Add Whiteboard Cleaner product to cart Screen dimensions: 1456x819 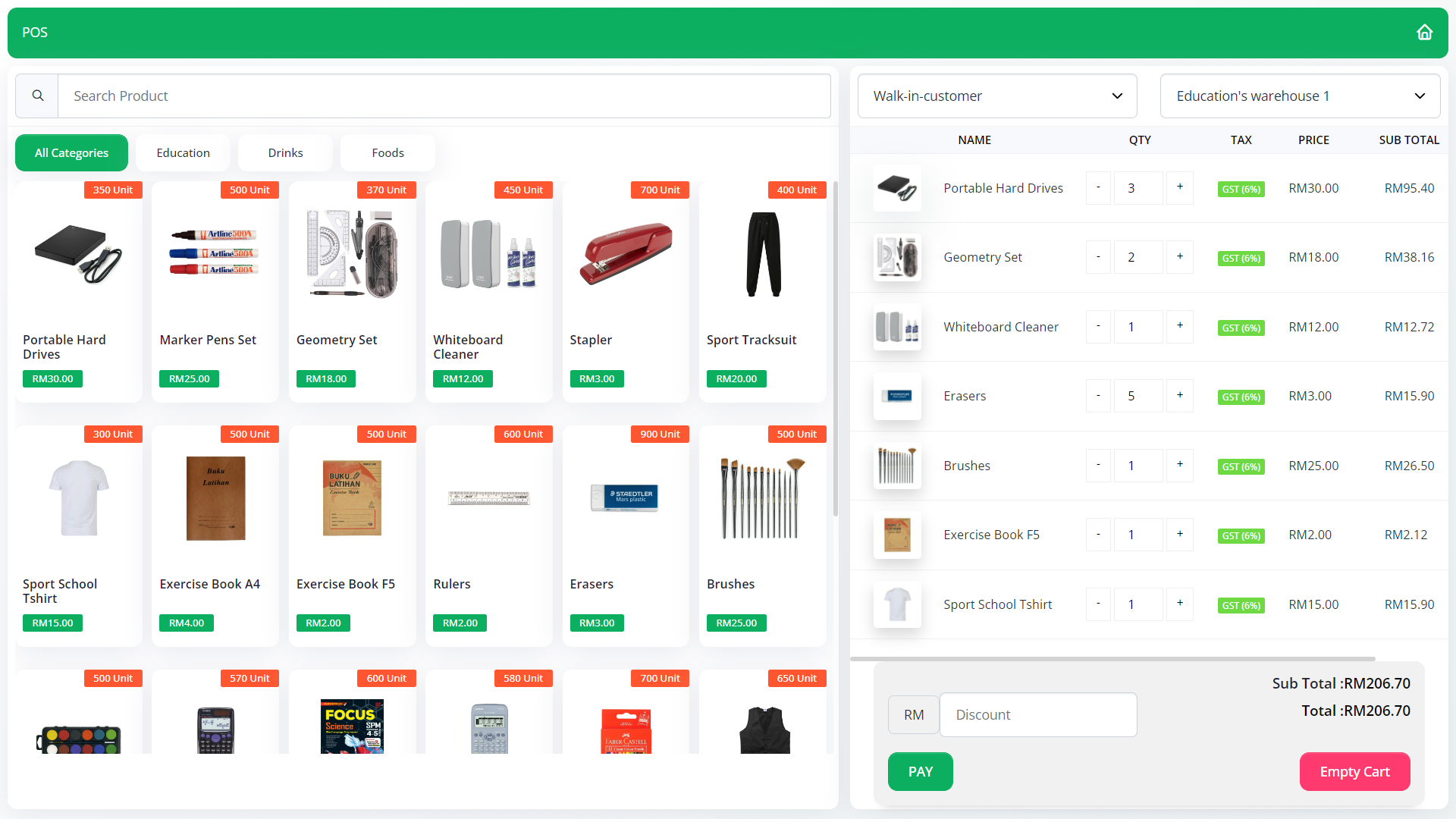point(489,292)
